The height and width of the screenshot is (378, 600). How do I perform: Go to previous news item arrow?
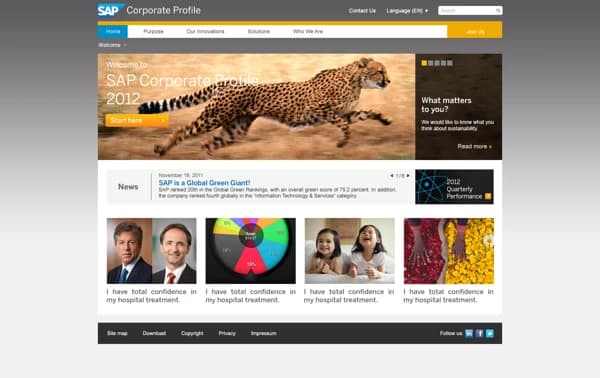pos(391,176)
